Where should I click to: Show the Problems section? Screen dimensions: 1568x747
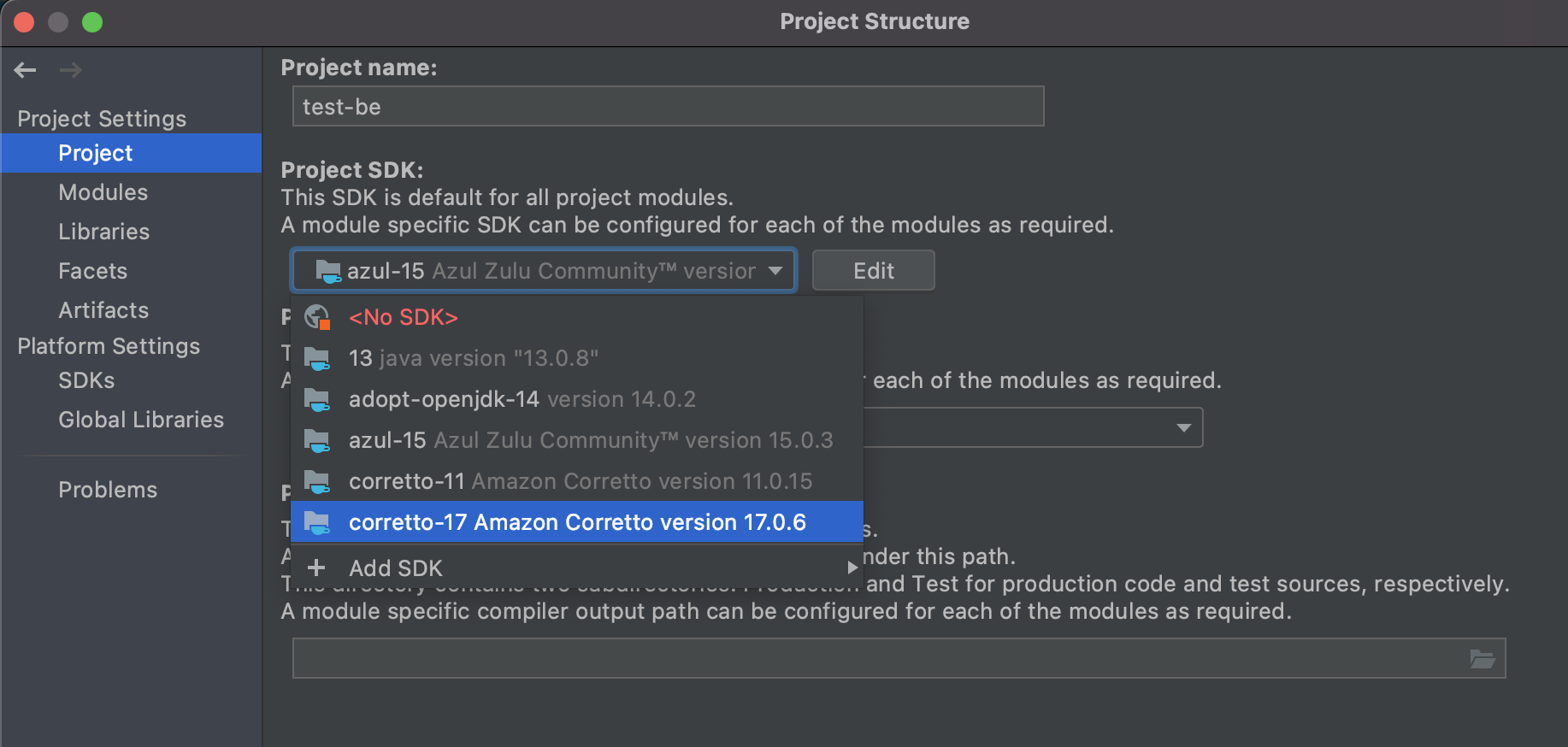[x=131, y=490]
